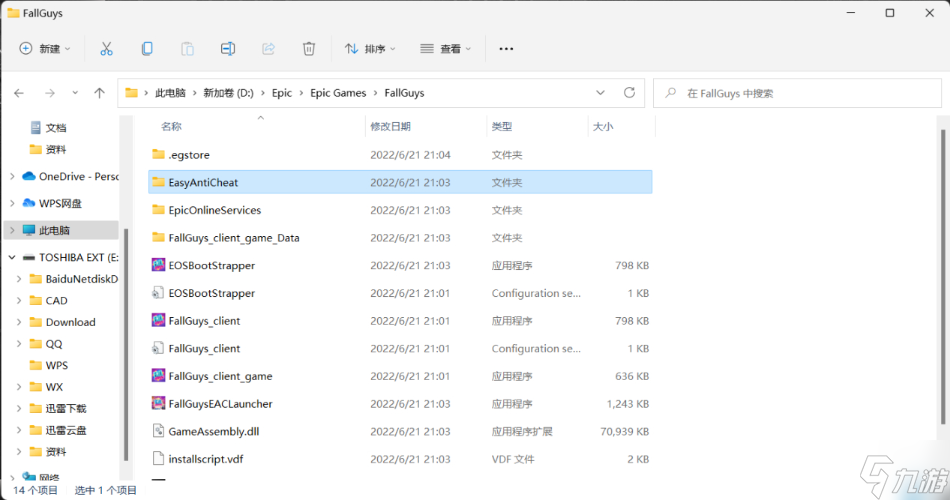This screenshot has height=500, width=950.
Task: Click the installscript.vdf file icon
Action: (158, 459)
